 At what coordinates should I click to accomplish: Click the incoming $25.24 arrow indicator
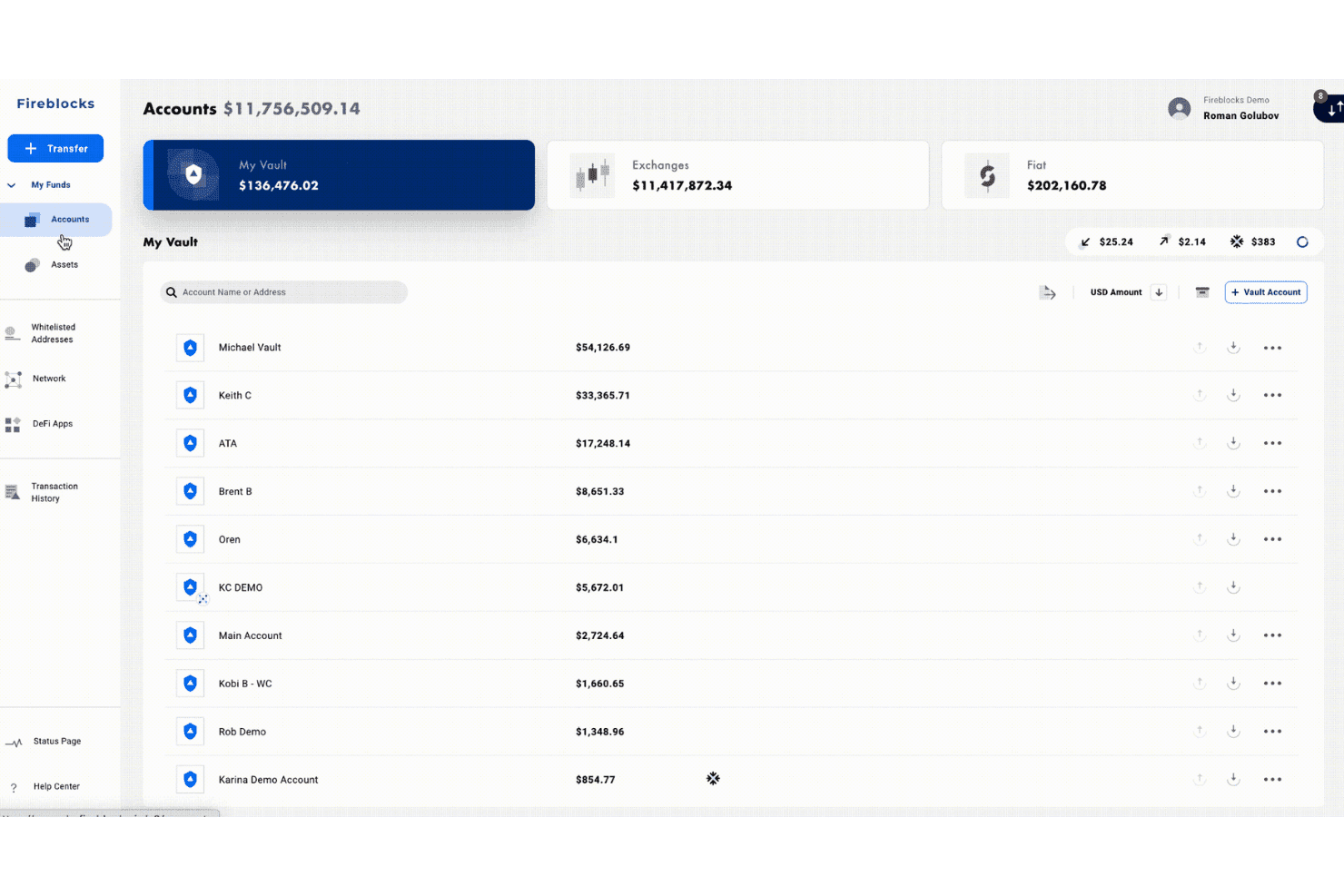1085,242
